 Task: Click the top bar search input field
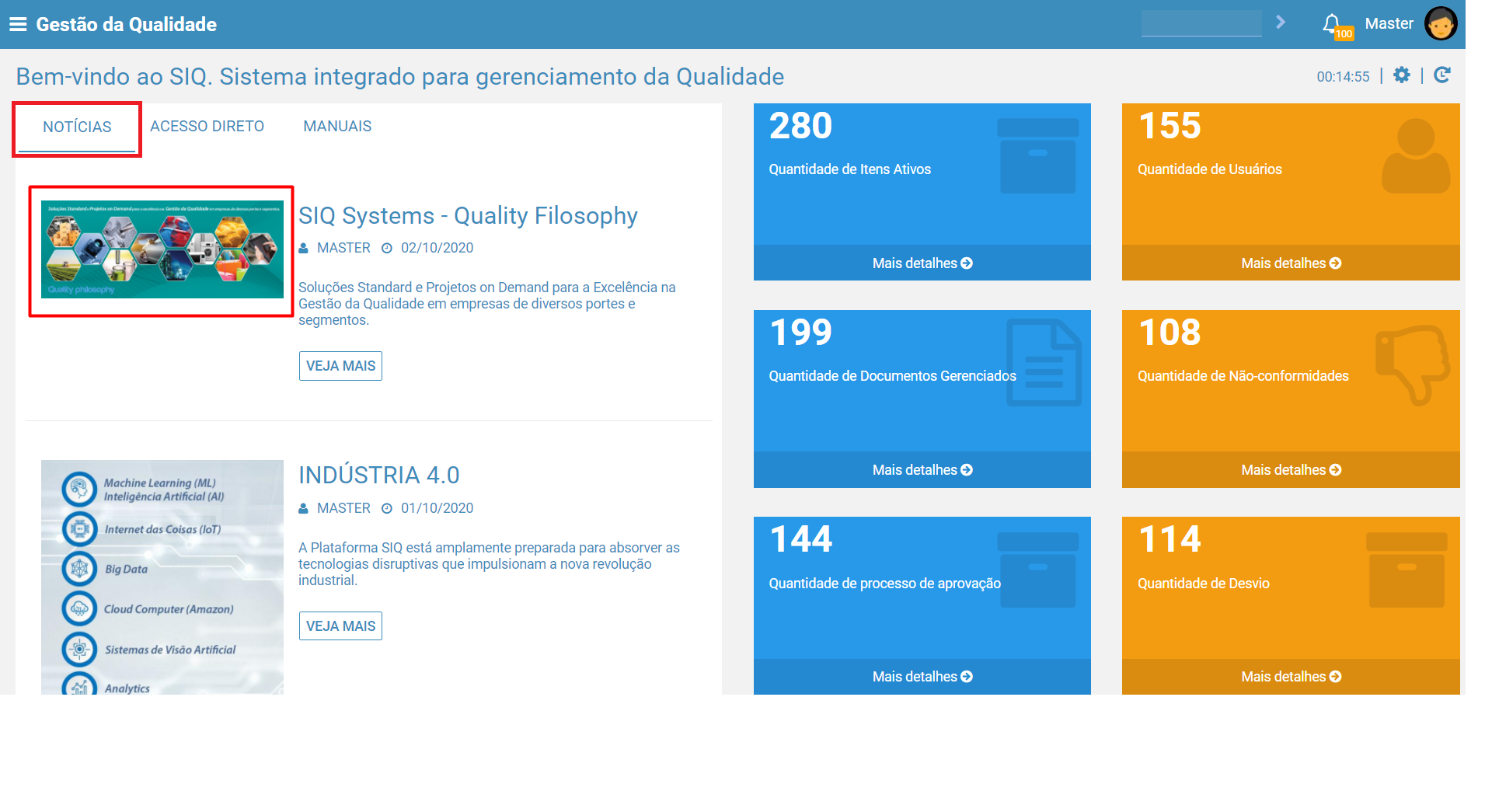tap(1201, 23)
